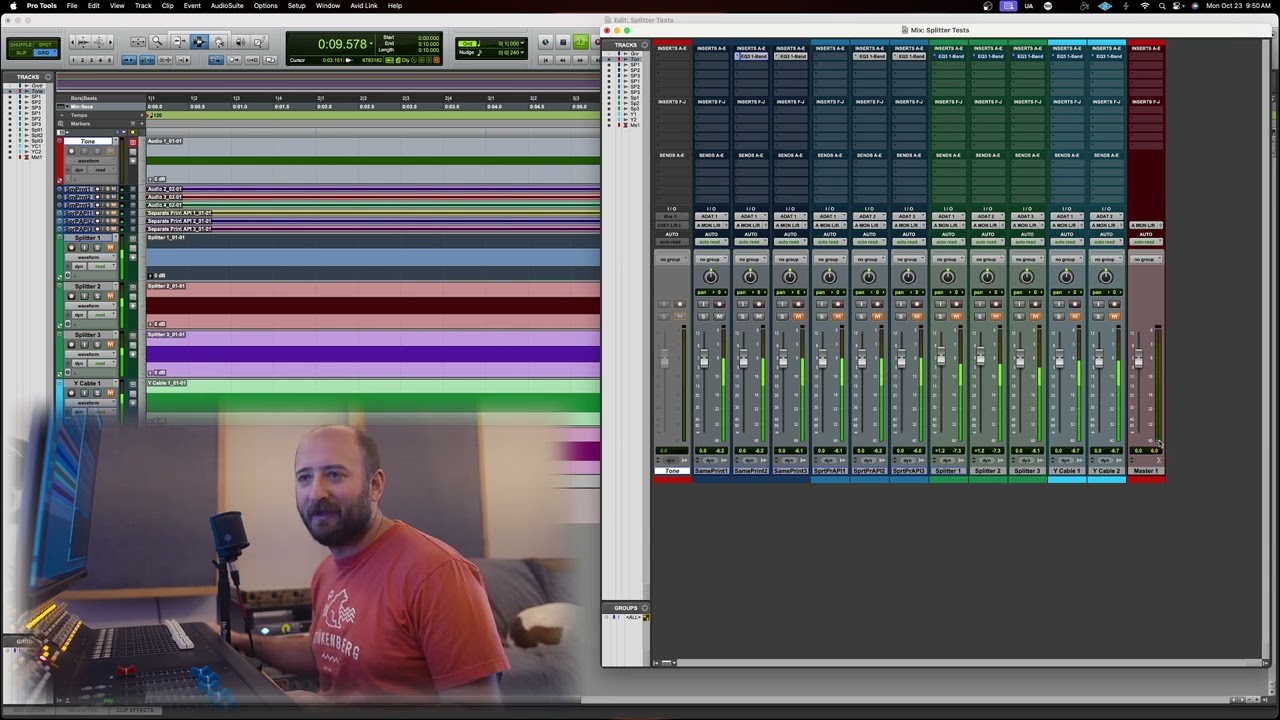This screenshot has height=720, width=1280.
Task: Solo the Splitter 3 mixer channel
Action: tap(1019, 316)
